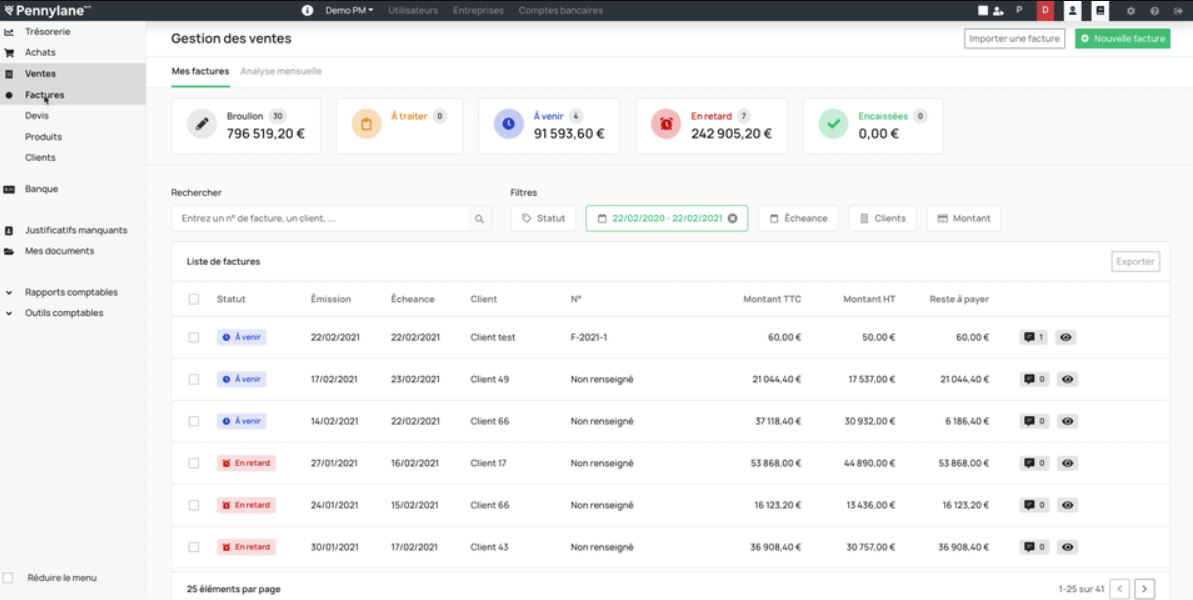Click the invoice search input field
Image resolution: width=1193 pixels, height=600 pixels.
tap(320, 219)
